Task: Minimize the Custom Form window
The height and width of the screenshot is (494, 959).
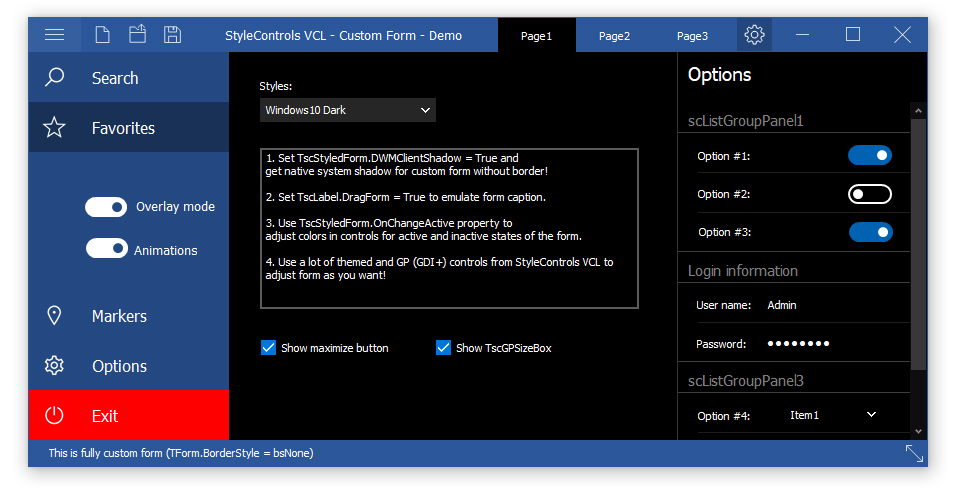Action: (x=802, y=35)
